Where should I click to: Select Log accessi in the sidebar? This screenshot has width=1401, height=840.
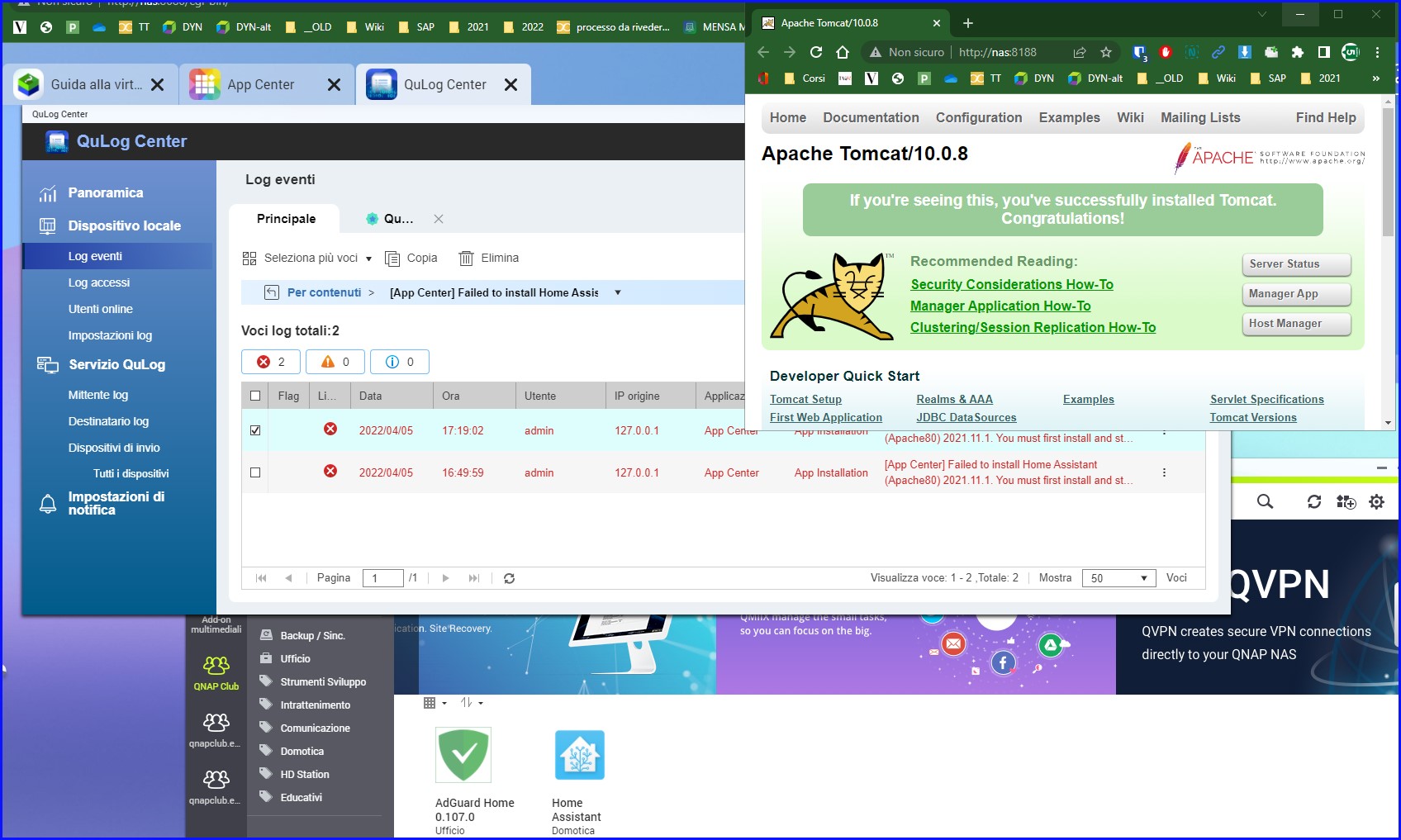point(99,282)
